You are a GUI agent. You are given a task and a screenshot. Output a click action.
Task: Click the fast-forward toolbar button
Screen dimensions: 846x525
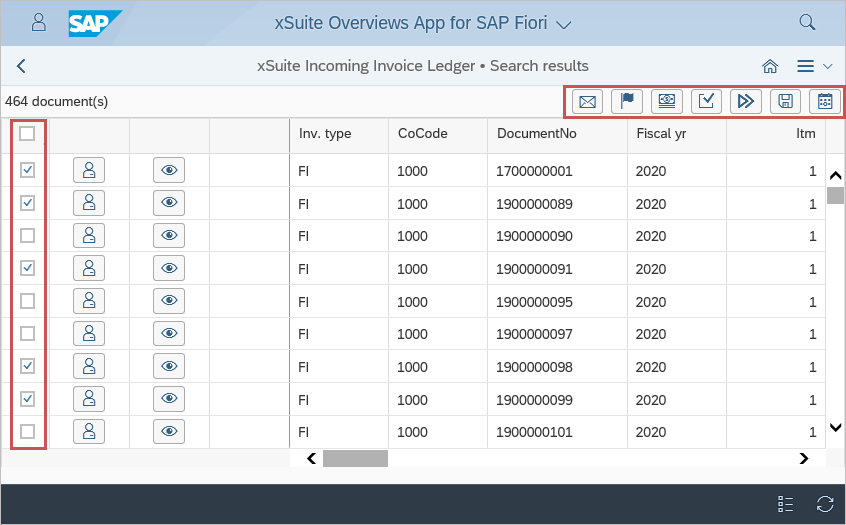click(746, 101)
